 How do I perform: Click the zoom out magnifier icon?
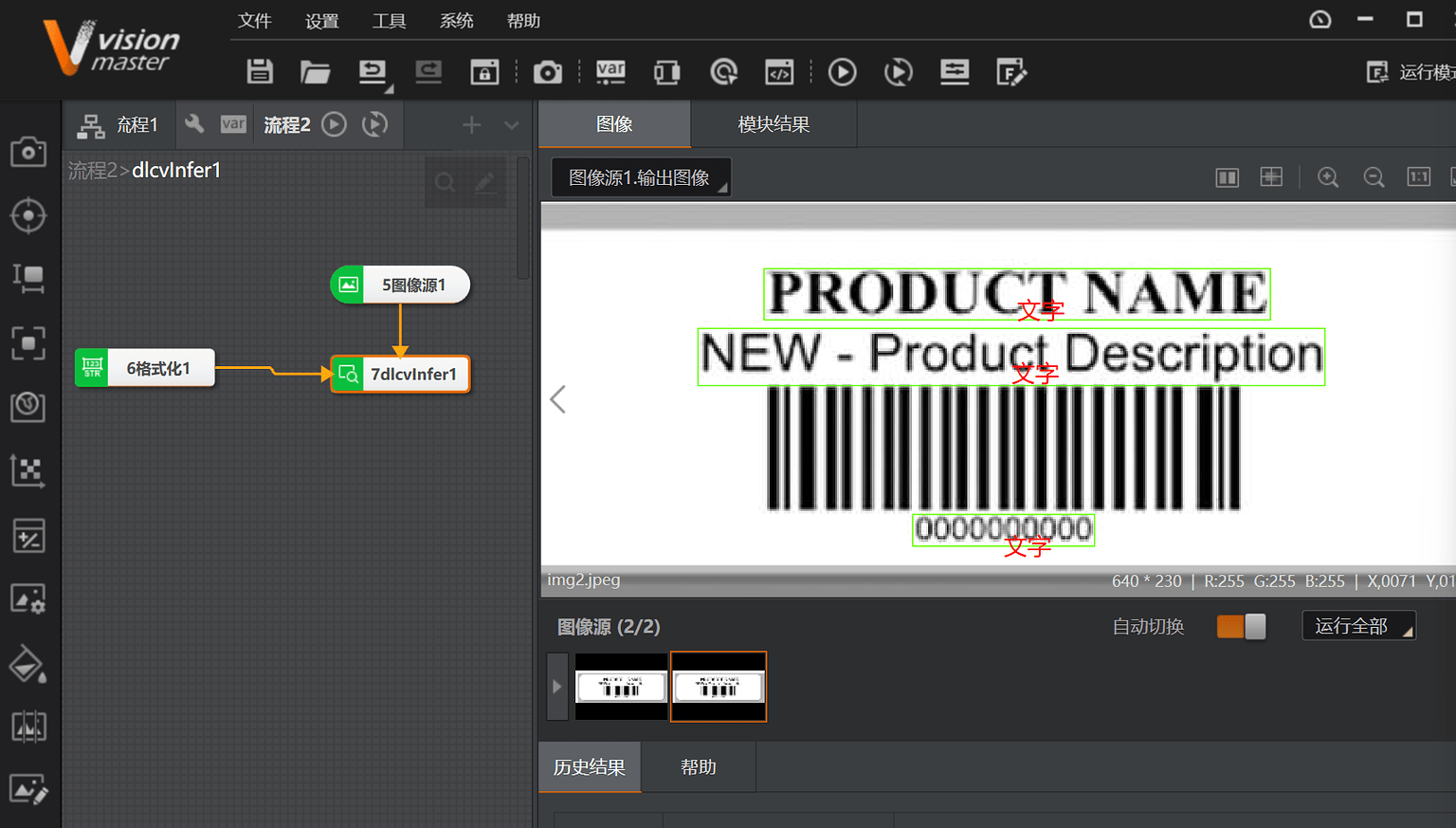[x=1374, y=177]
